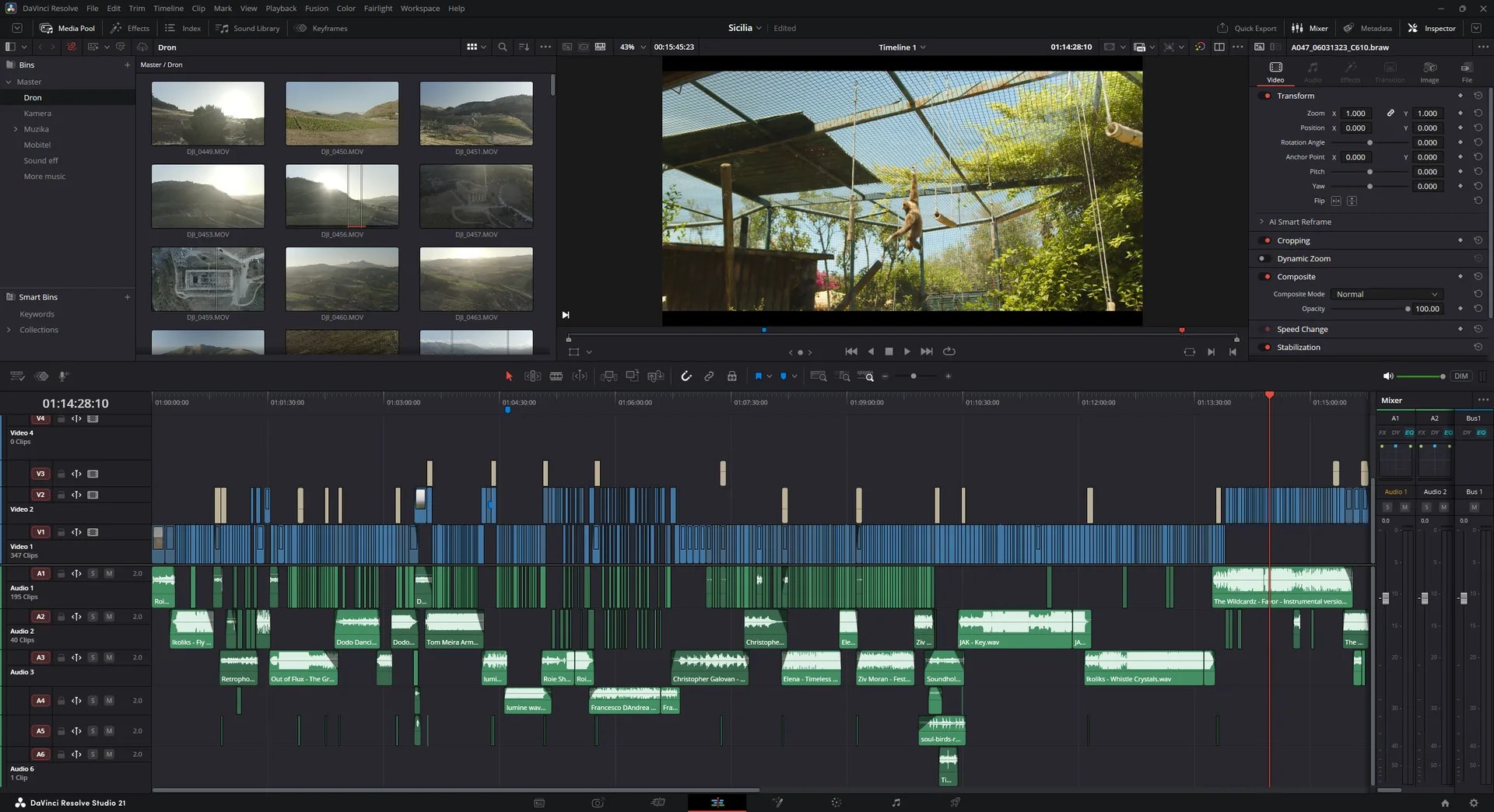Click the dual viewer layout icon
The height and width of the screenshot is (812, 1494).
(1219, 47)
